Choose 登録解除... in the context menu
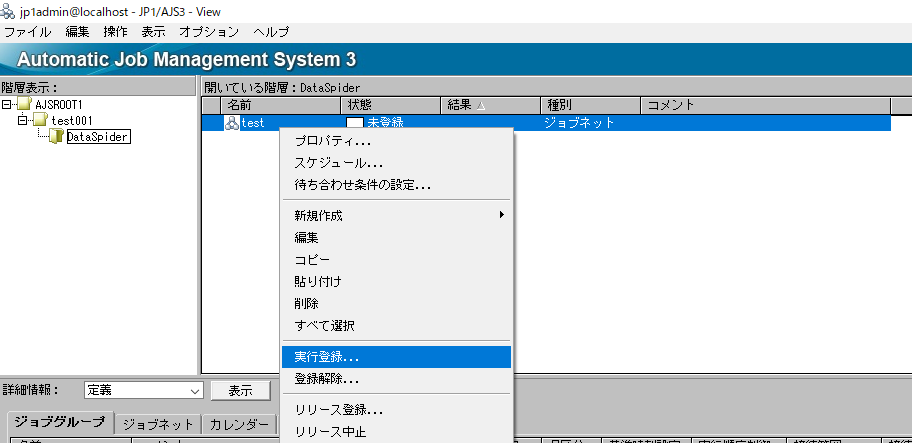 pyautogui.click(x=397, y=379)
